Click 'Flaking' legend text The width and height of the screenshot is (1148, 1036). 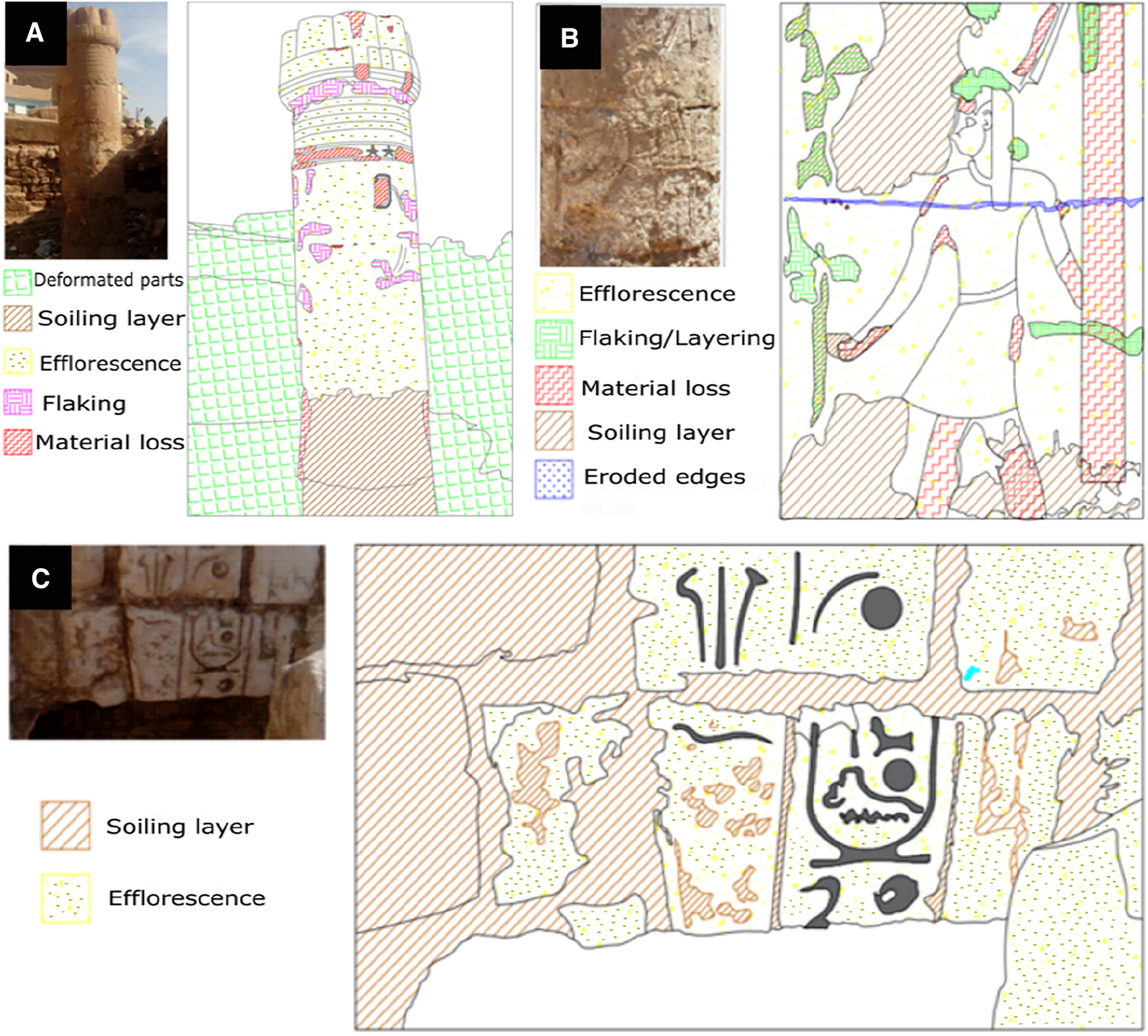(84, 403)
